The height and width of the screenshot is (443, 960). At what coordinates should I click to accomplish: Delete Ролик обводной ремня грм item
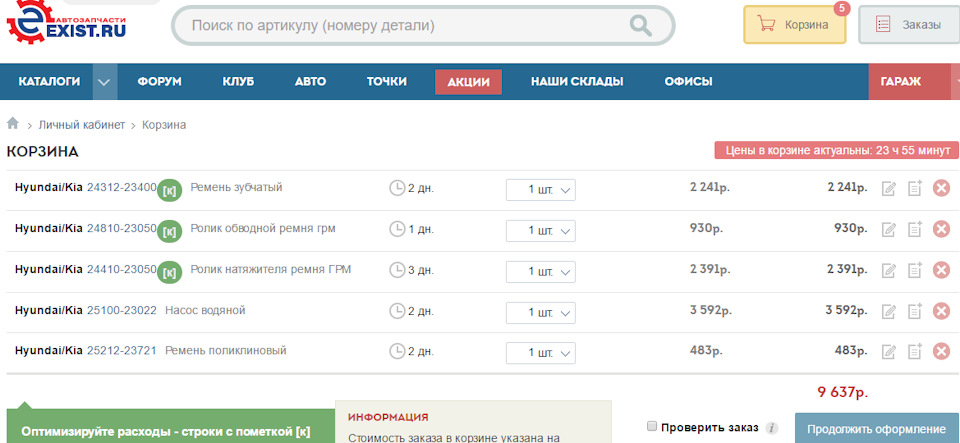tap(941, 229)
